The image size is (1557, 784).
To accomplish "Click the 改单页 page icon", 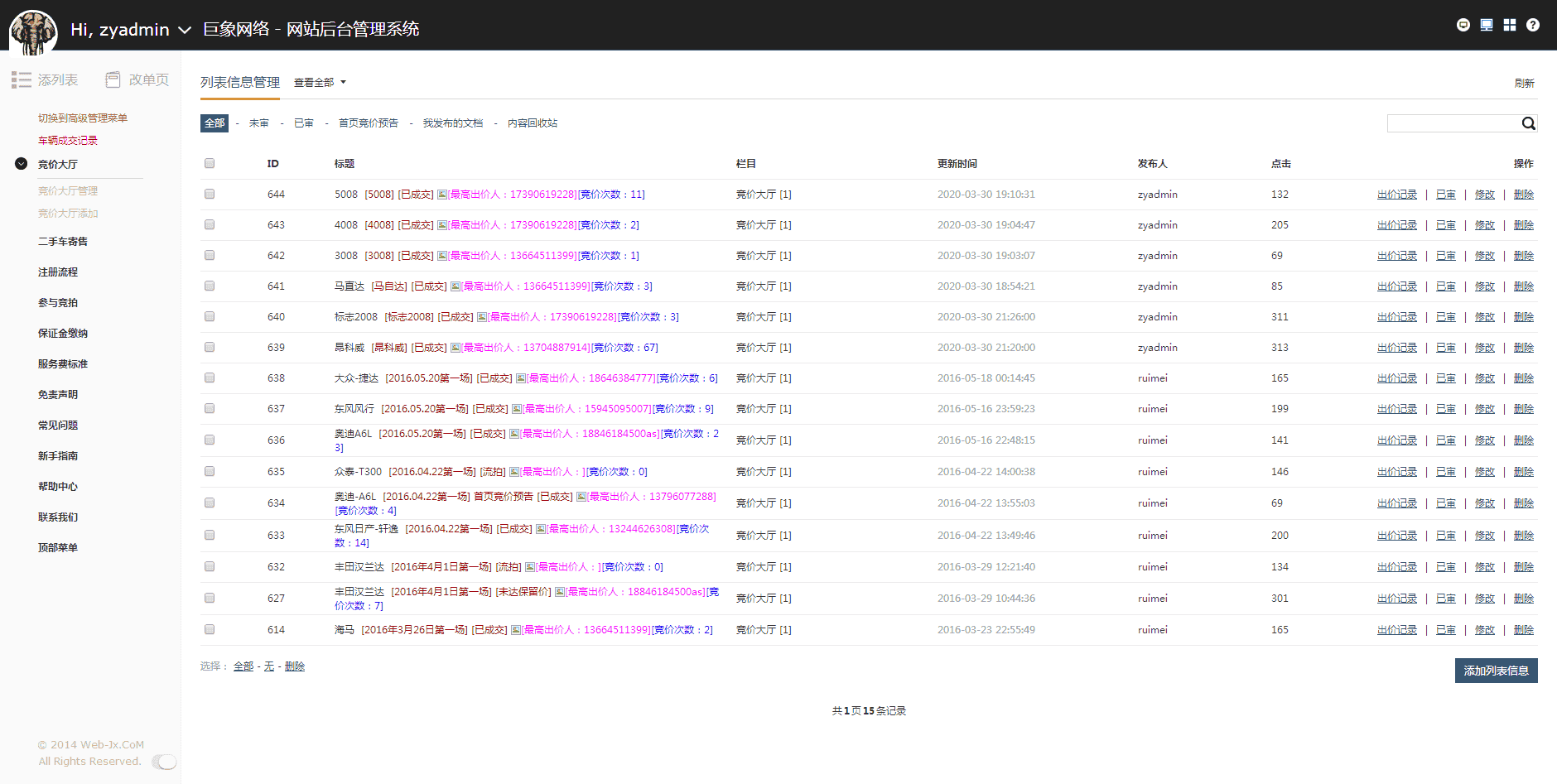I will click(113, 79).
